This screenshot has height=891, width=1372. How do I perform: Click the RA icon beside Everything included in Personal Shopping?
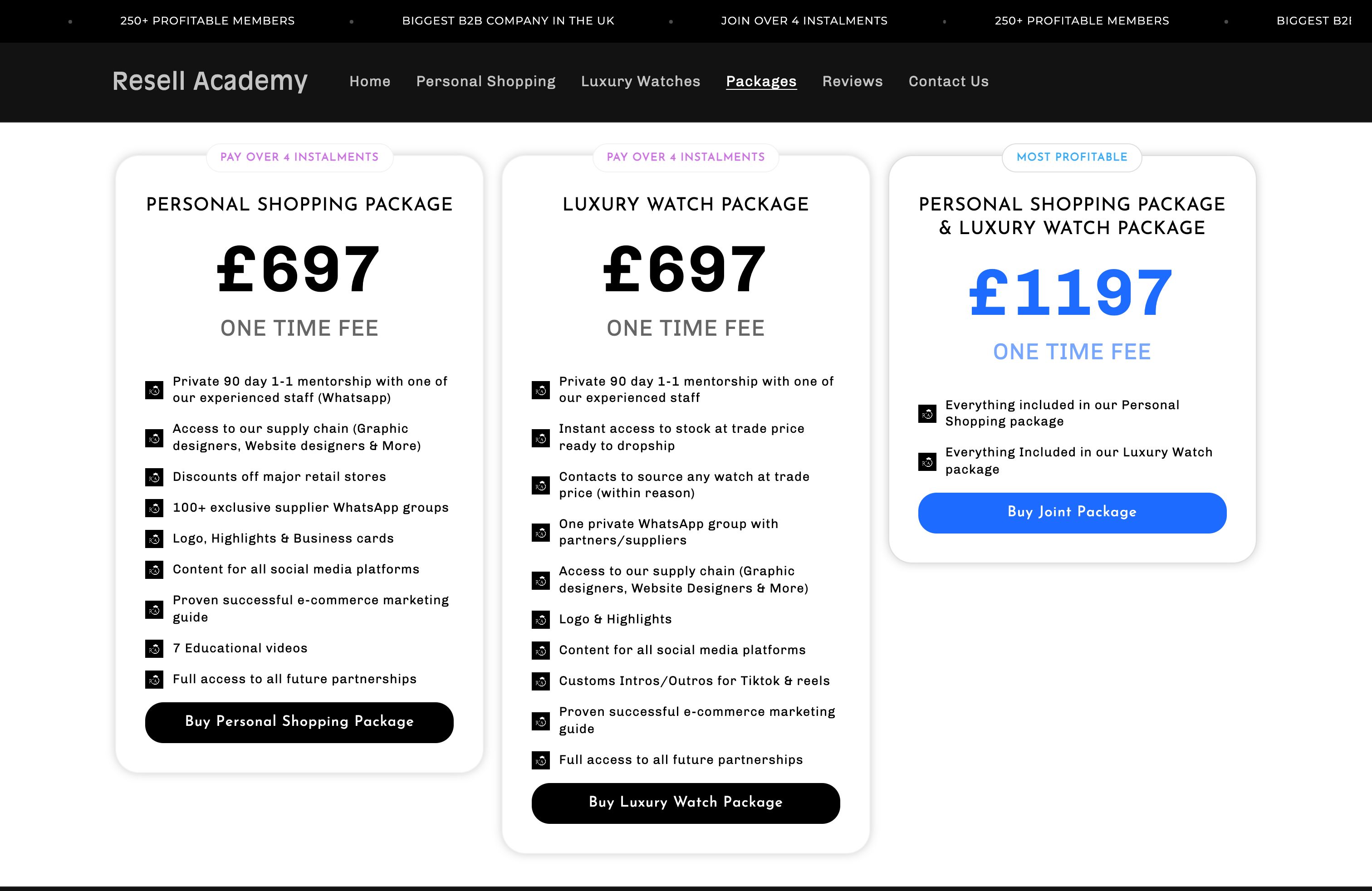pos(927,413)
